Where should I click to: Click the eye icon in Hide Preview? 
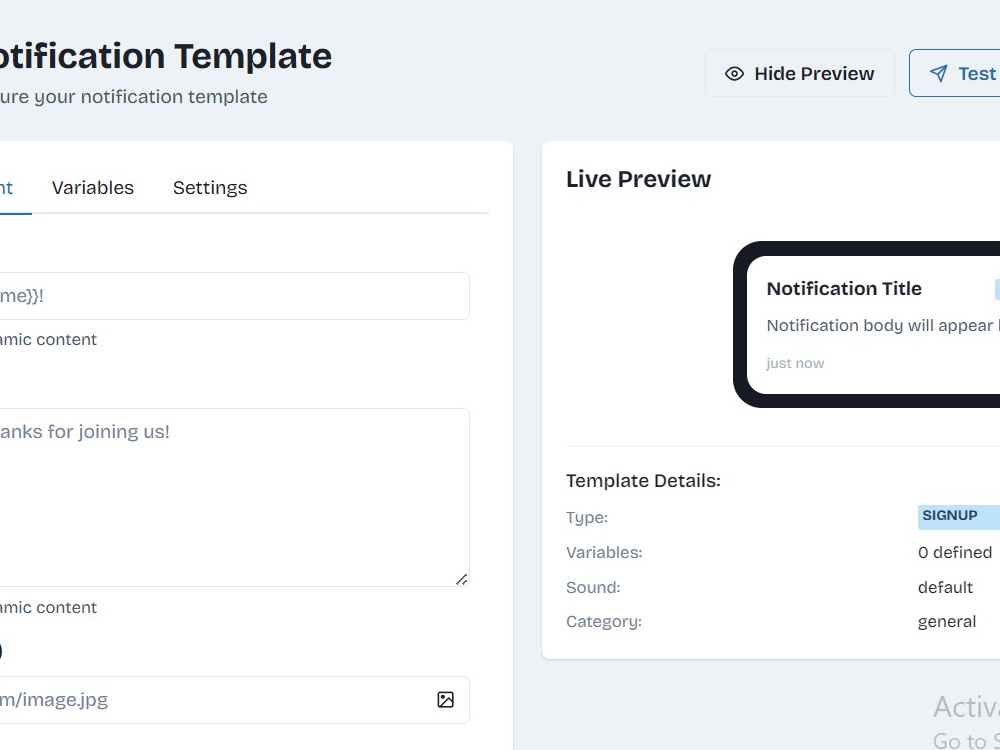pos(734,74)
